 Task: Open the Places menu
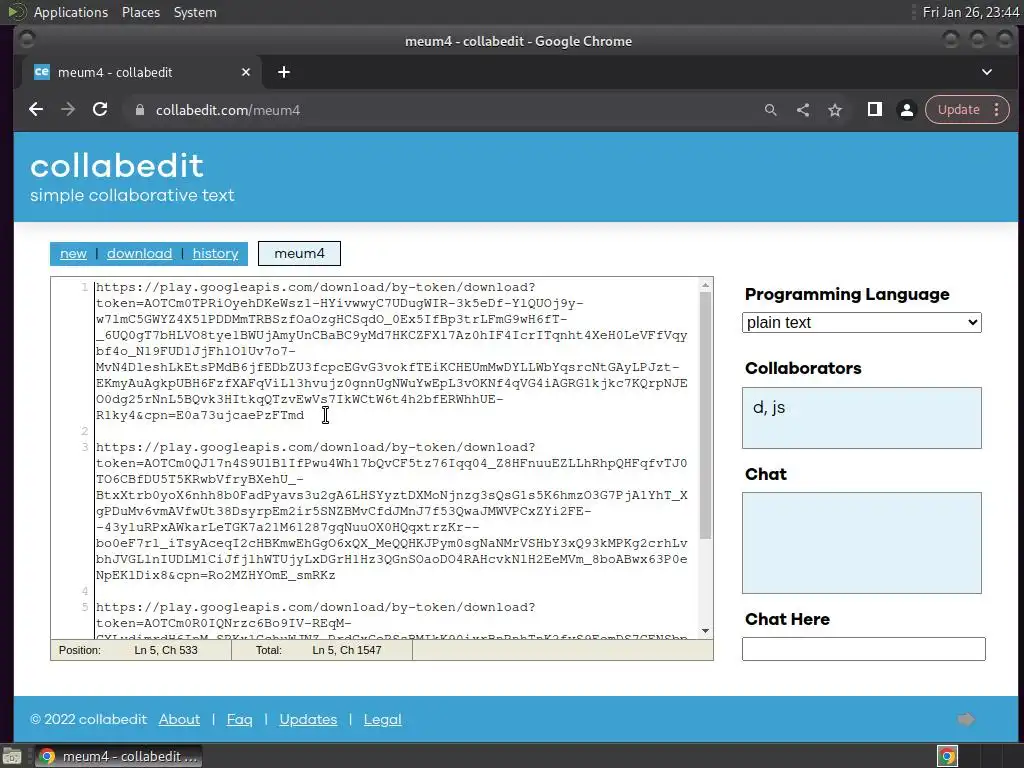[x=140, y=12]
